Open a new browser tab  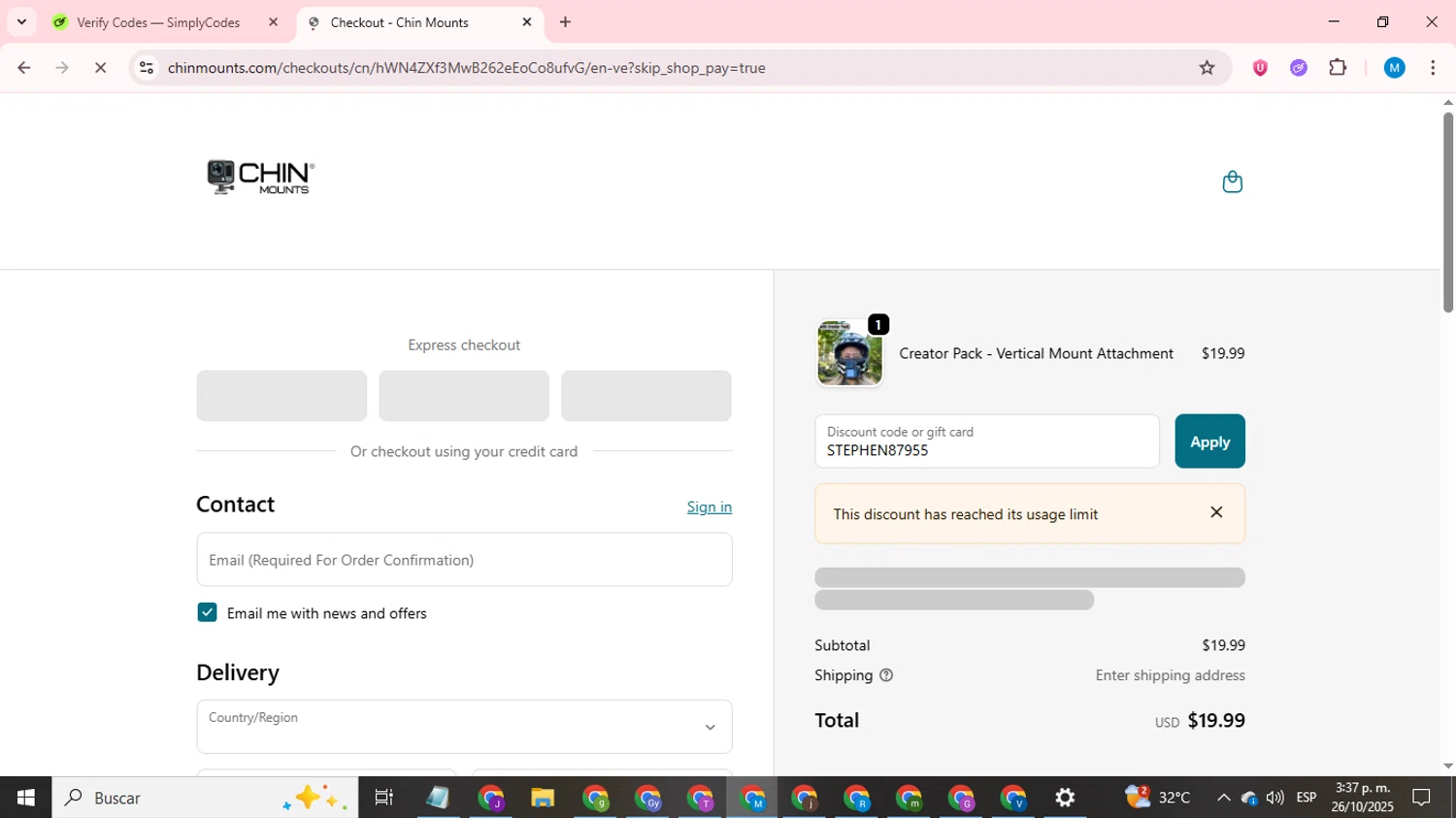coord(565,22)
